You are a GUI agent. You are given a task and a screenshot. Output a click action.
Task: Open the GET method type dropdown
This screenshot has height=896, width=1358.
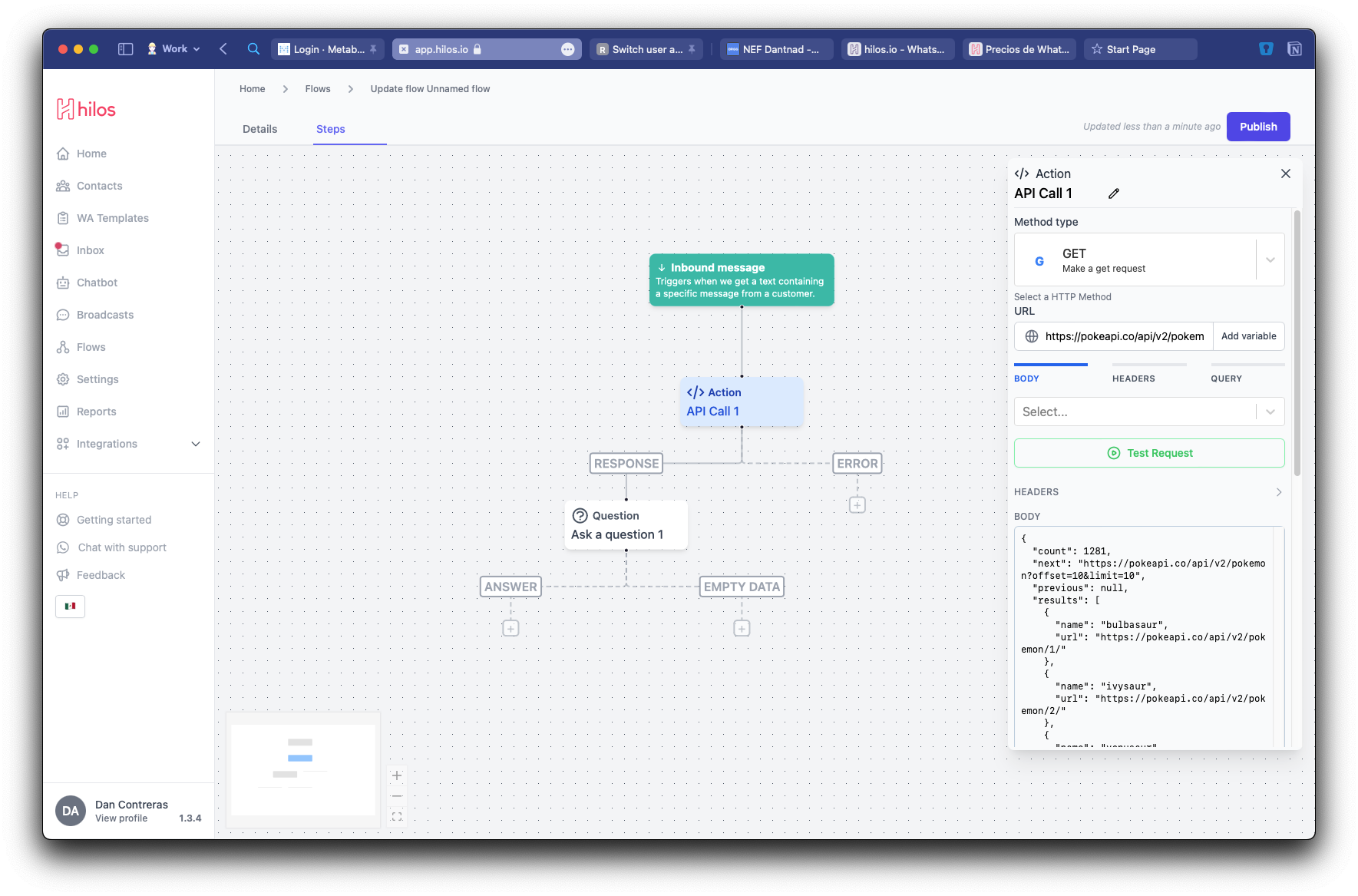click(1270, 260)
